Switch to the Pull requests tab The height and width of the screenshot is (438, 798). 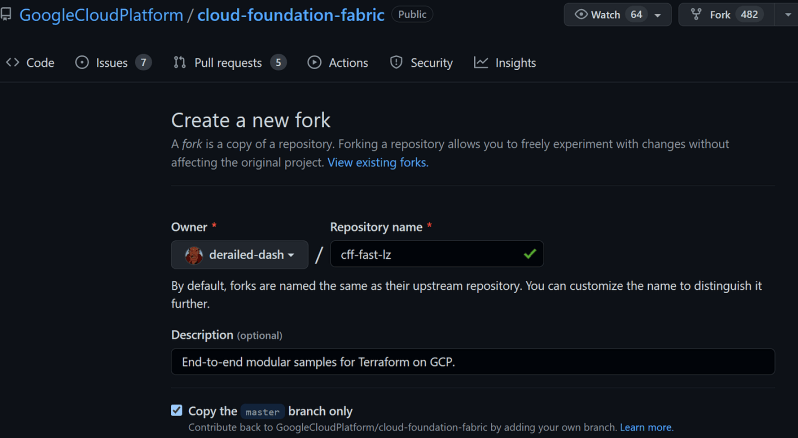pyautogui.click(x=230, y=63)
